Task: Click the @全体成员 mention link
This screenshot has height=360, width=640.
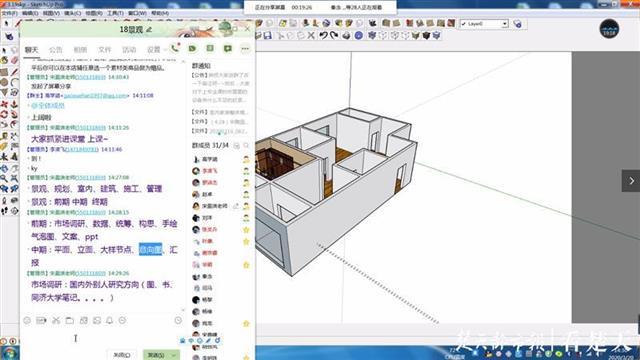Action: pyautogui.click(x=48, y=105)
